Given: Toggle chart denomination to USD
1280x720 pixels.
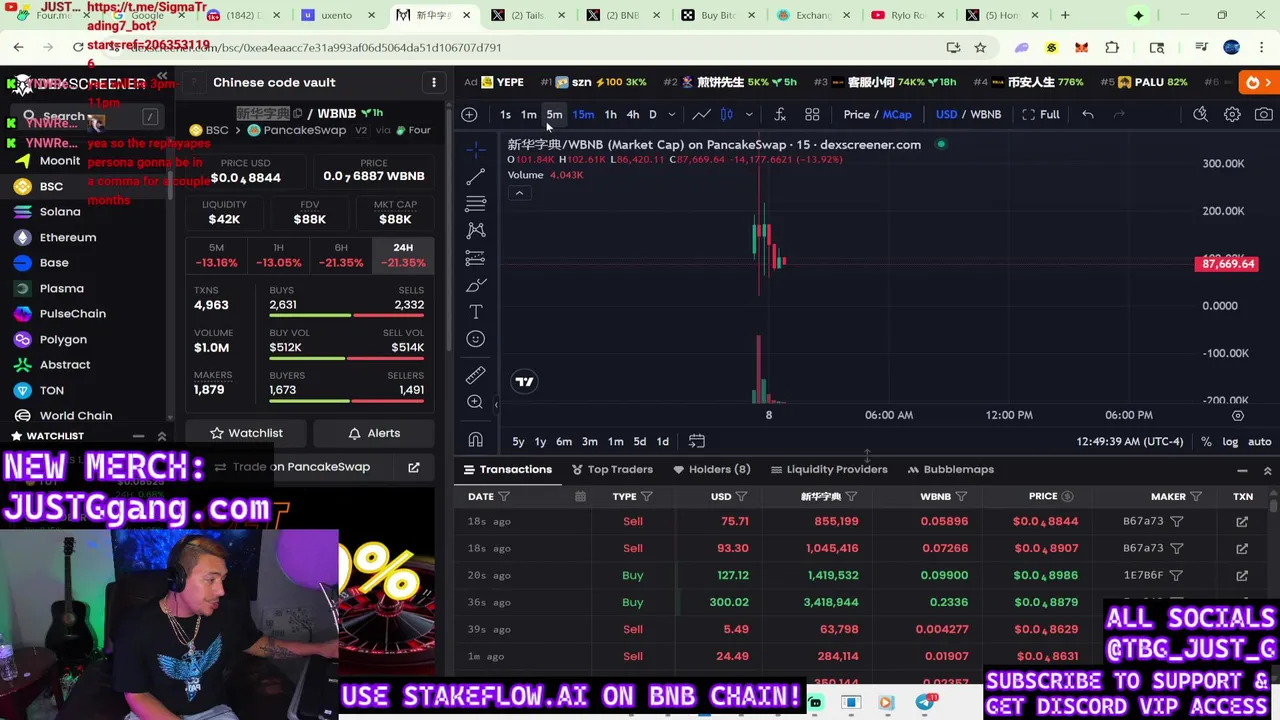Looking at the screenshot, I should [946, 114].
